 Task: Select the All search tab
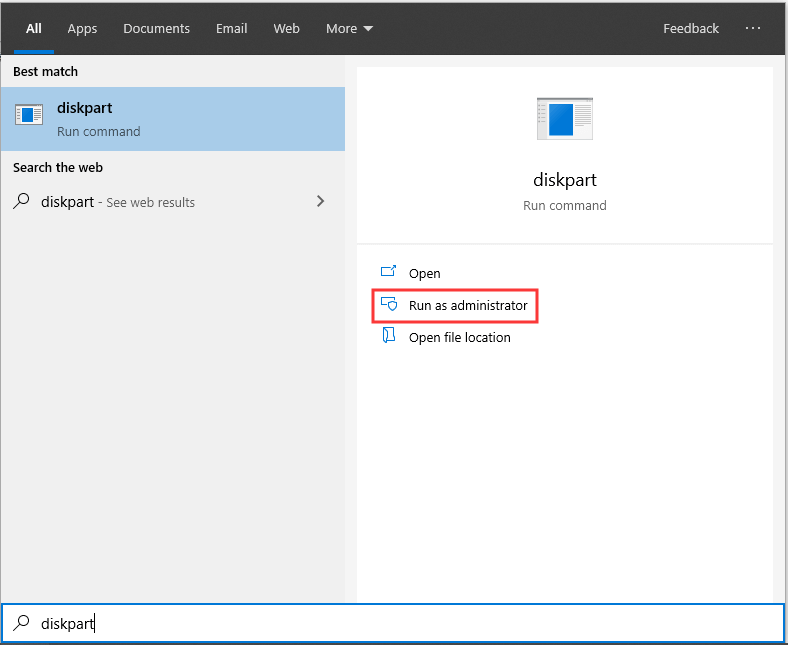[34, 29]
